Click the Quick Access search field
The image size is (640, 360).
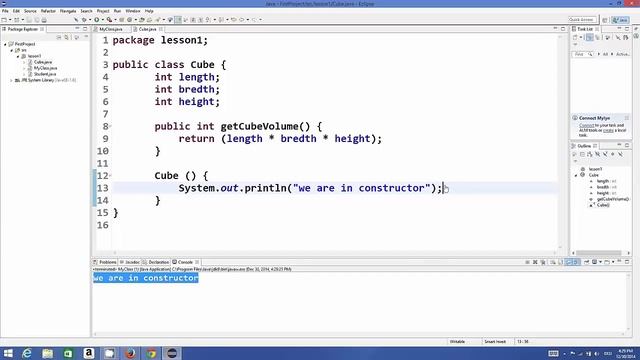[582, 20]
